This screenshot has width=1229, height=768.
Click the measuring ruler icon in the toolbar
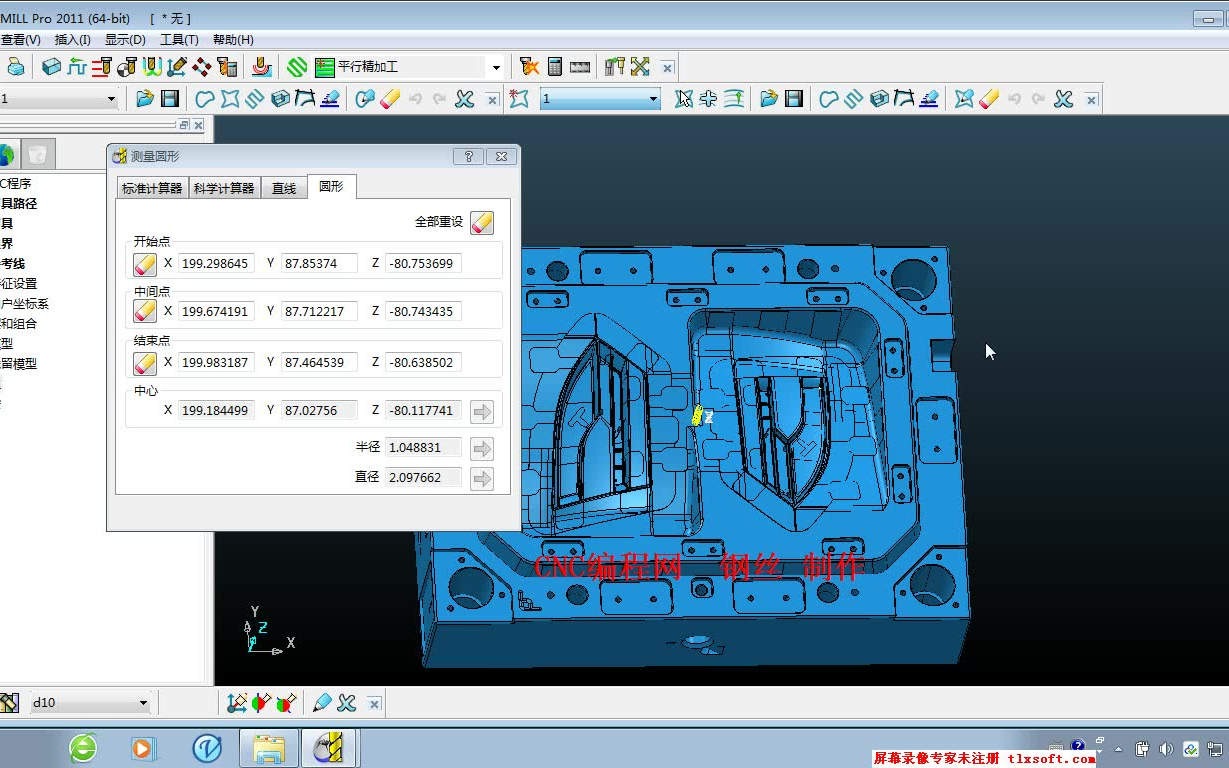[580, 67]
